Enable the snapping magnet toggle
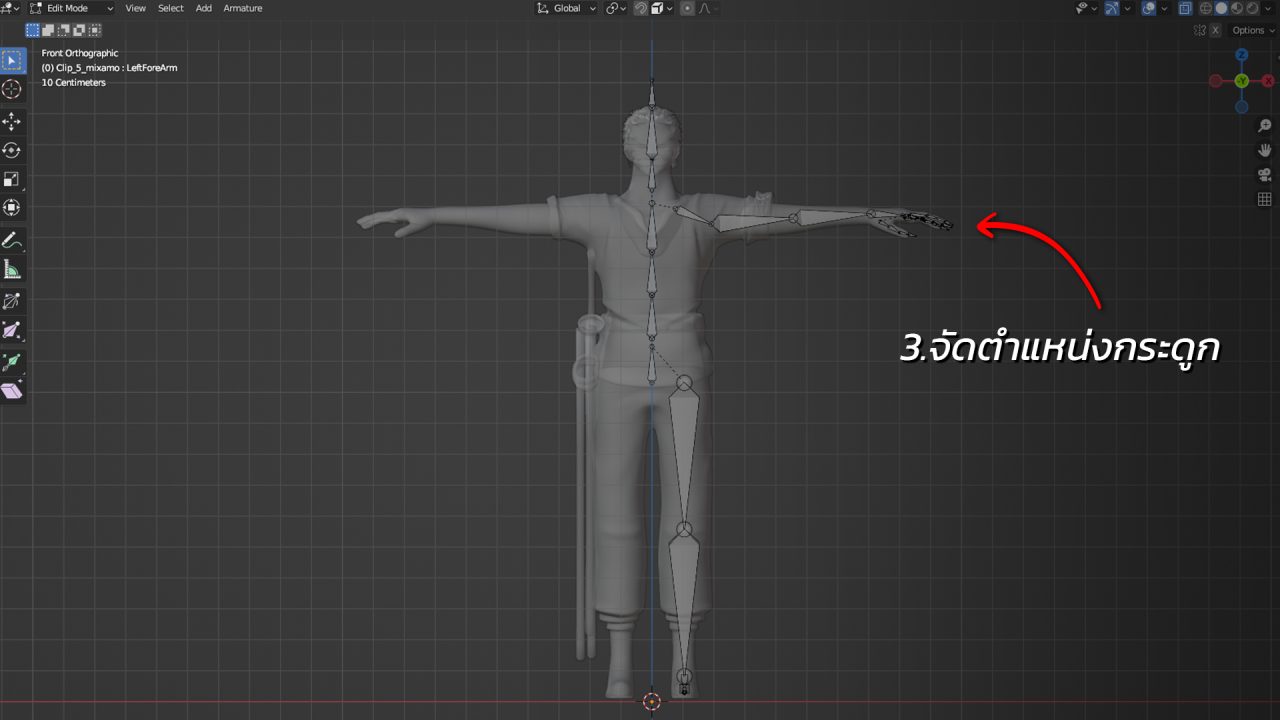This screenshot has width=1280, height=720. point(642,8)
